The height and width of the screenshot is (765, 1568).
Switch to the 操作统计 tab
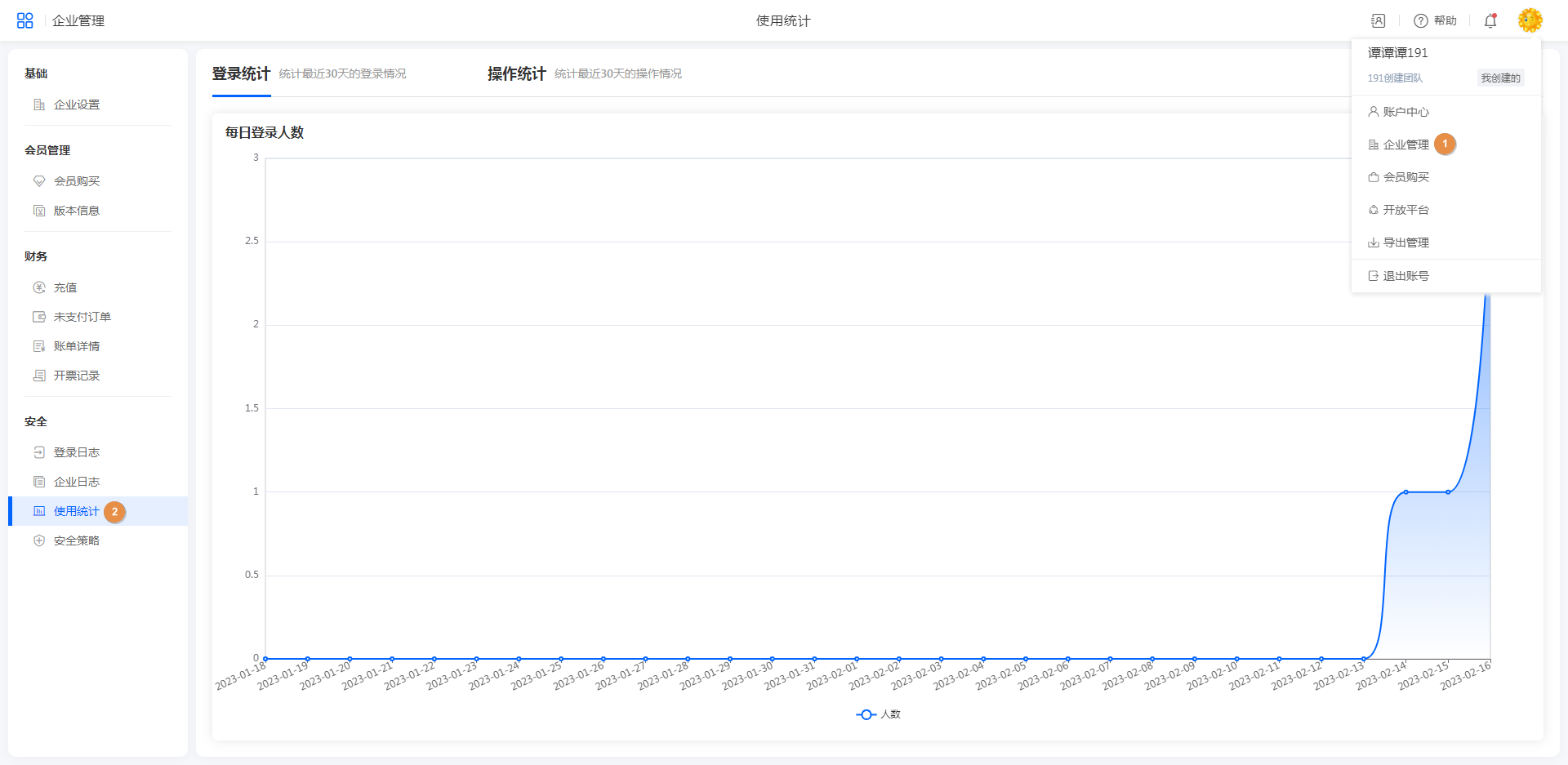[516, 73]
